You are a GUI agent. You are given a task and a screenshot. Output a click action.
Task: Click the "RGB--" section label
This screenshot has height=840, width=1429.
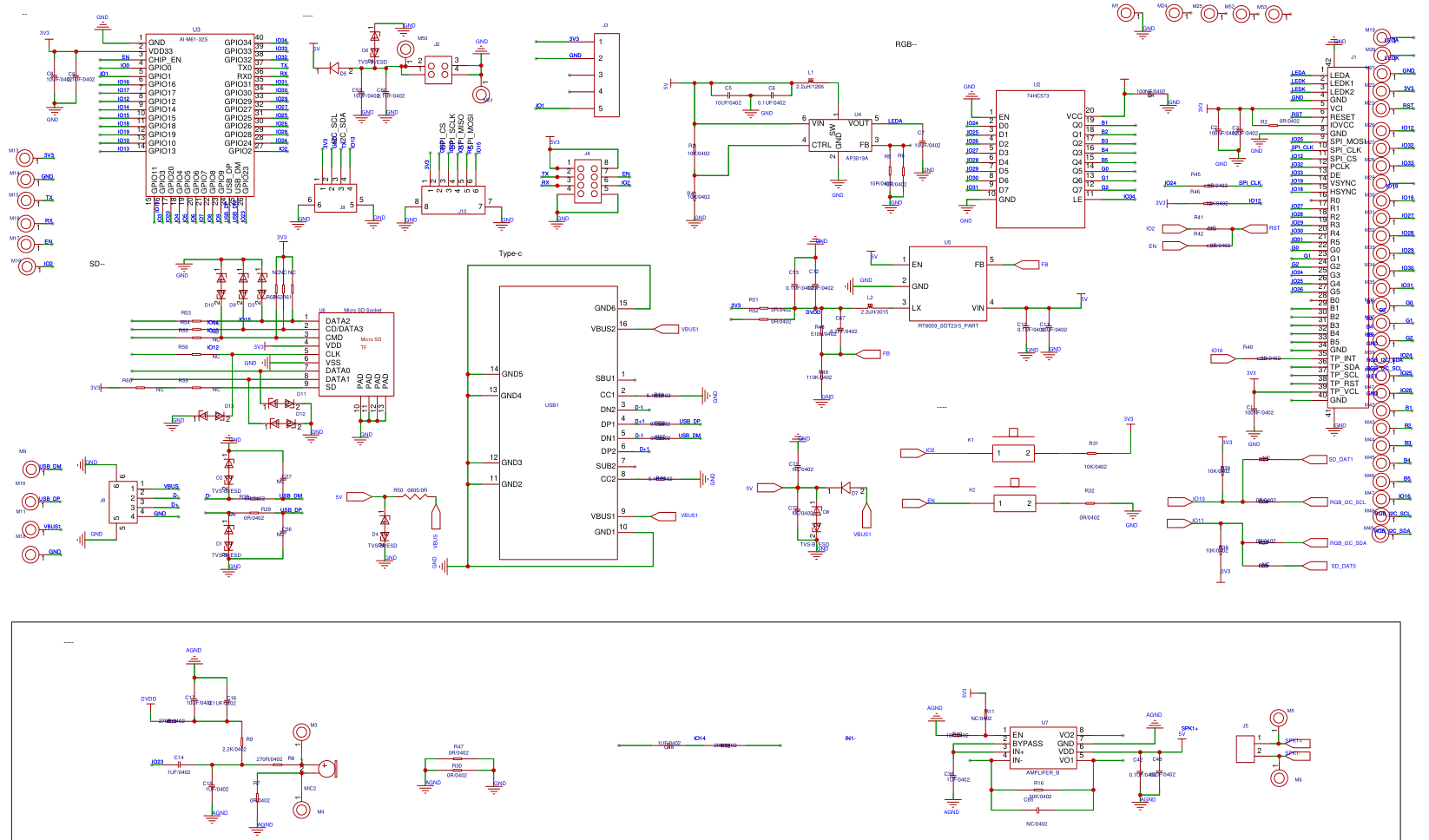(905, 44)
